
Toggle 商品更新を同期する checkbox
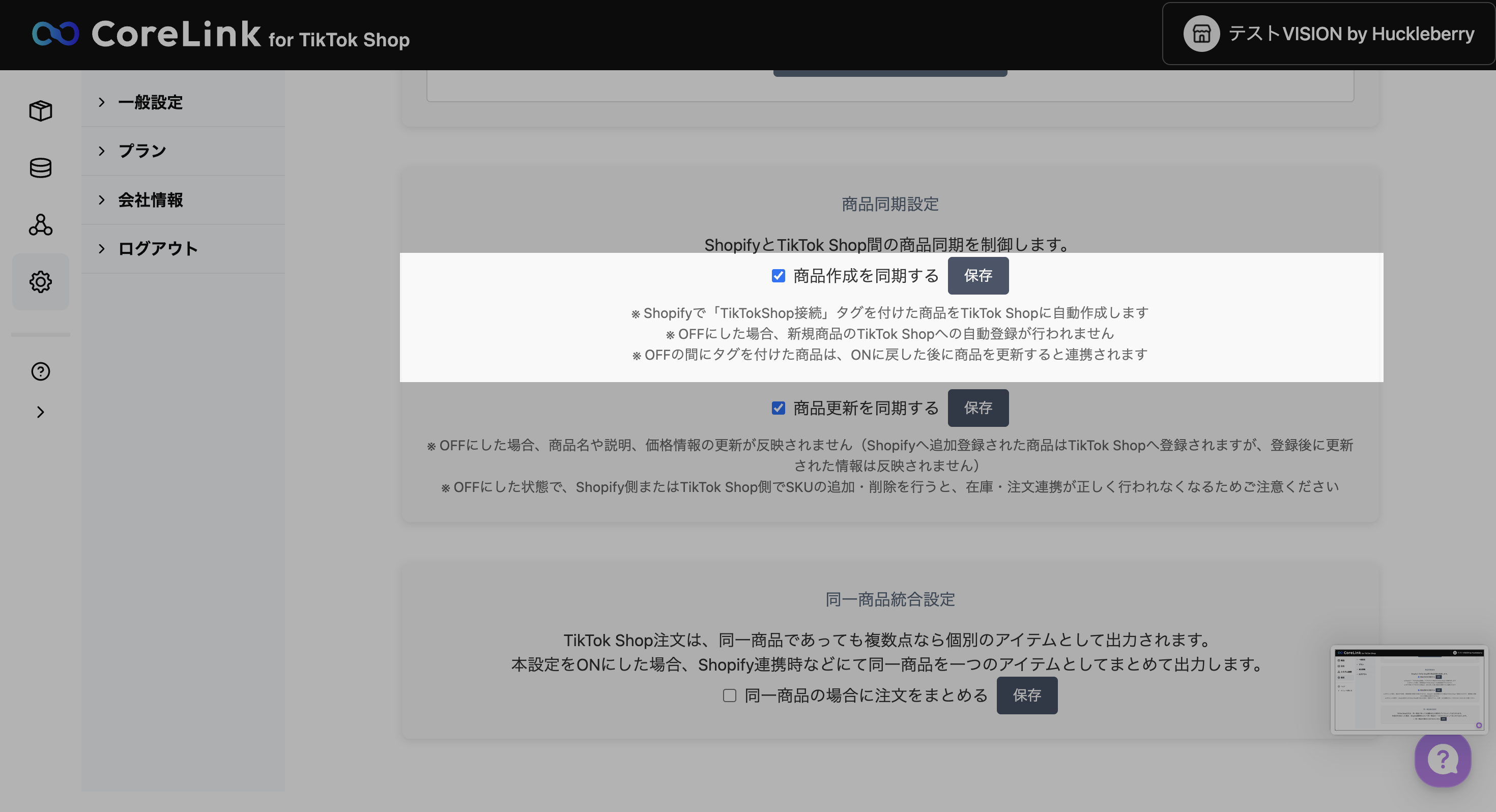tap(778, 409)
